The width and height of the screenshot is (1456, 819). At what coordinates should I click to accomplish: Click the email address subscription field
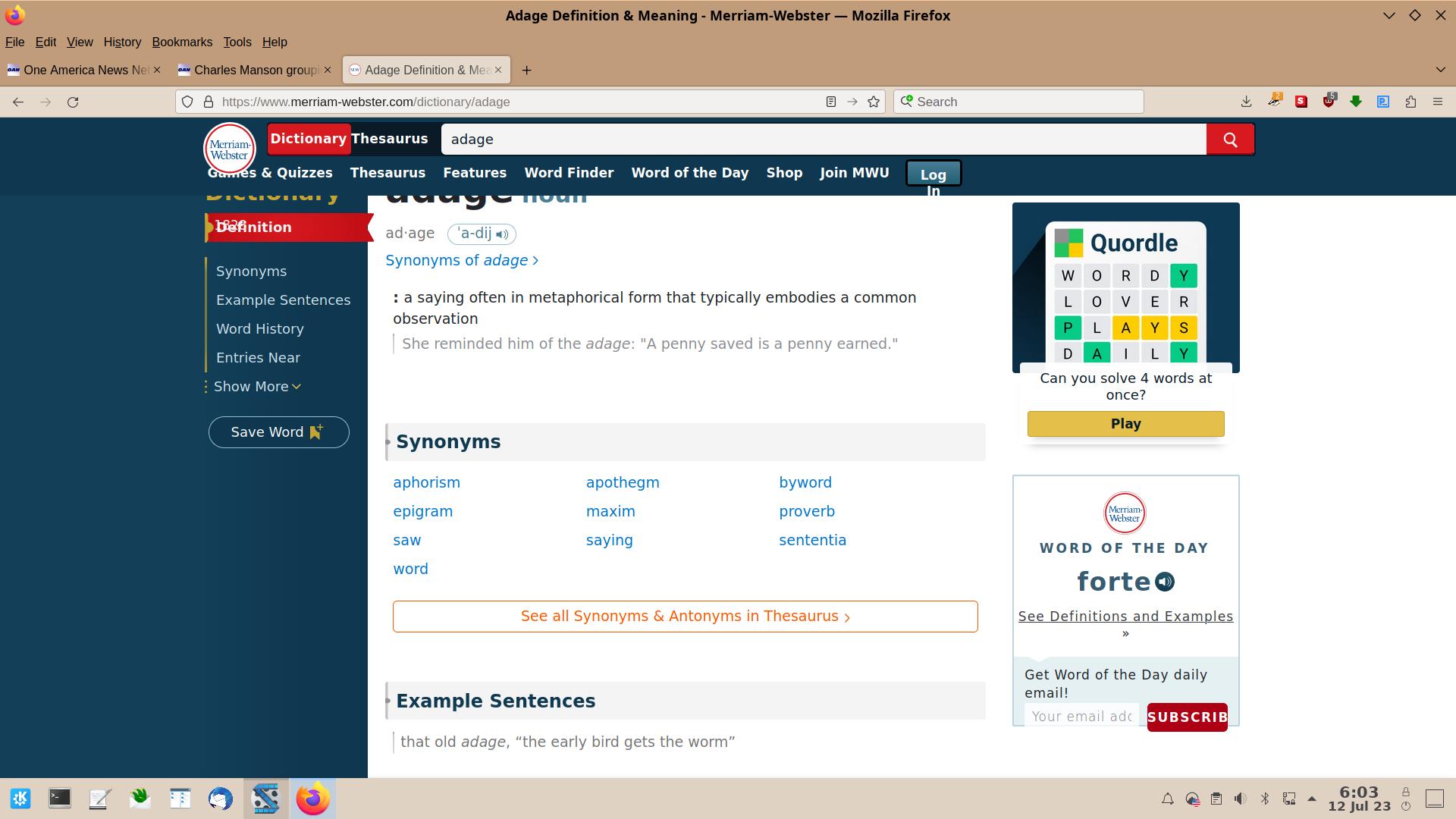coord(1082,716)
